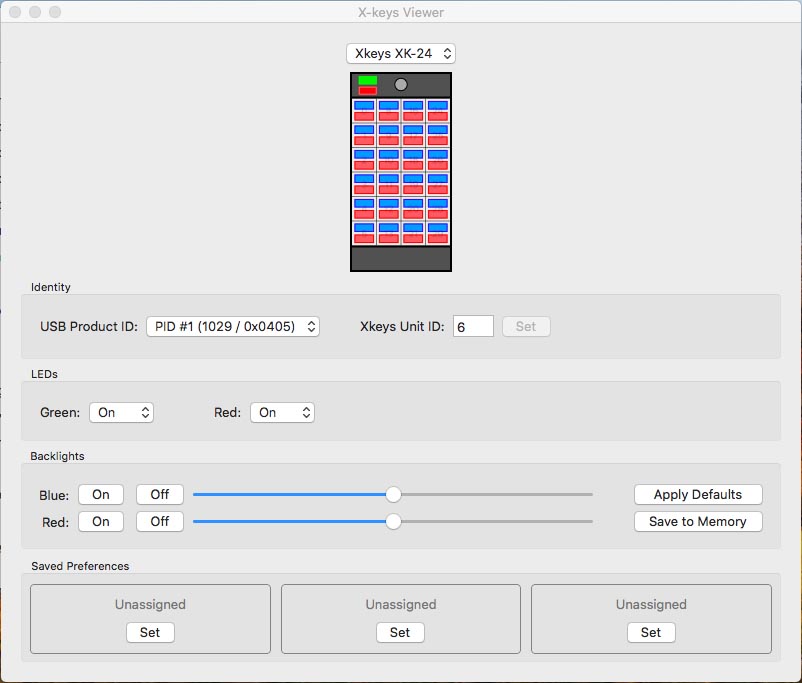Open the Green LED state dropdown
Image resolution: width=802 pixels, height=683 pixels.
[x=121, y=412]
